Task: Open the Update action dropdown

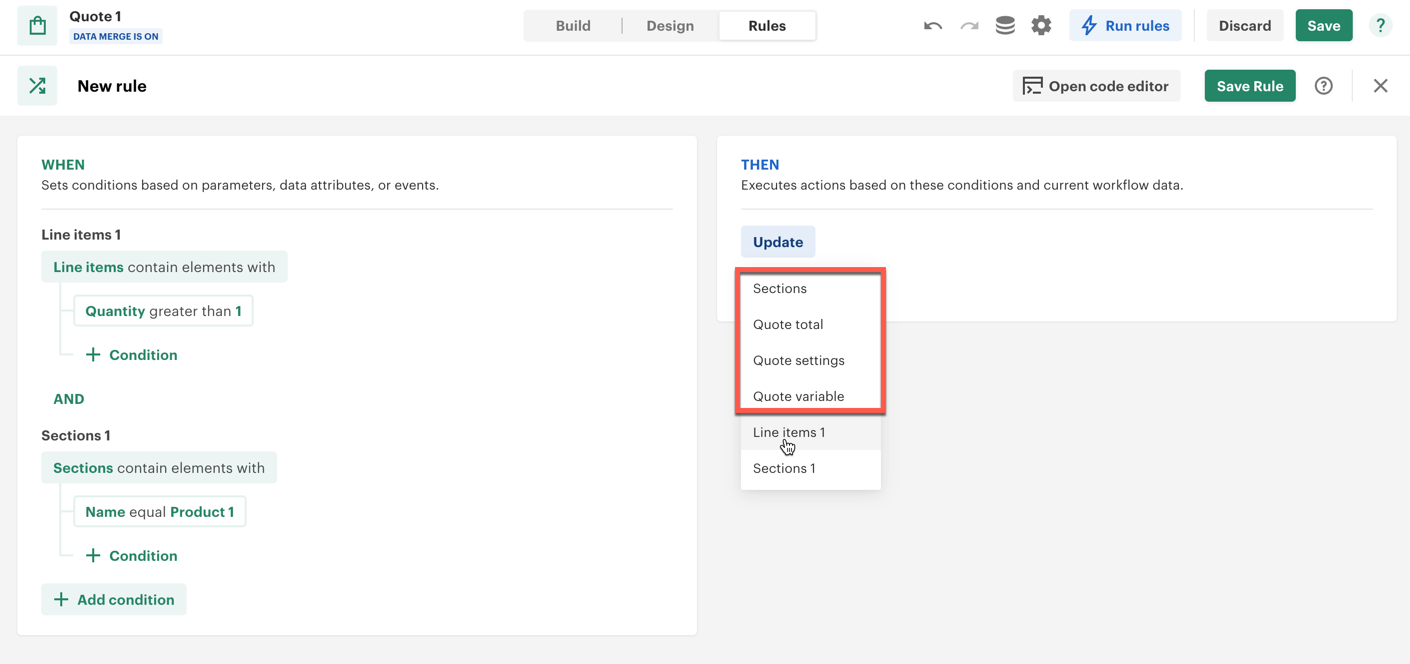Action: 778,242
